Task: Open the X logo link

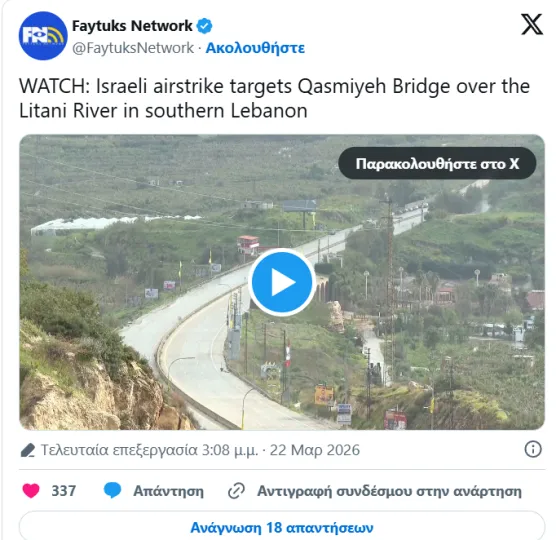Action: [532, 24]
